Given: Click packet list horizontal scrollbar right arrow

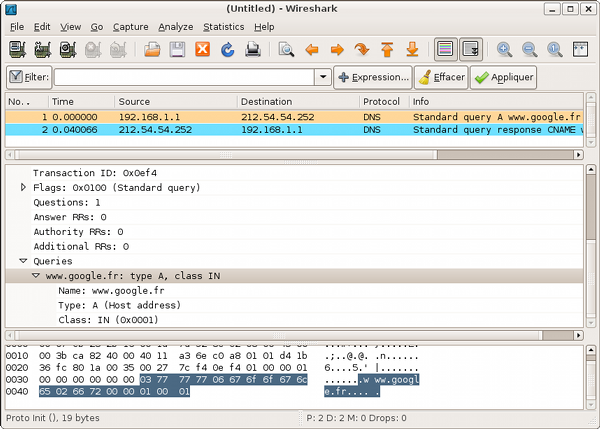Looking at the screenshot, I should click(x=579, y=155).
